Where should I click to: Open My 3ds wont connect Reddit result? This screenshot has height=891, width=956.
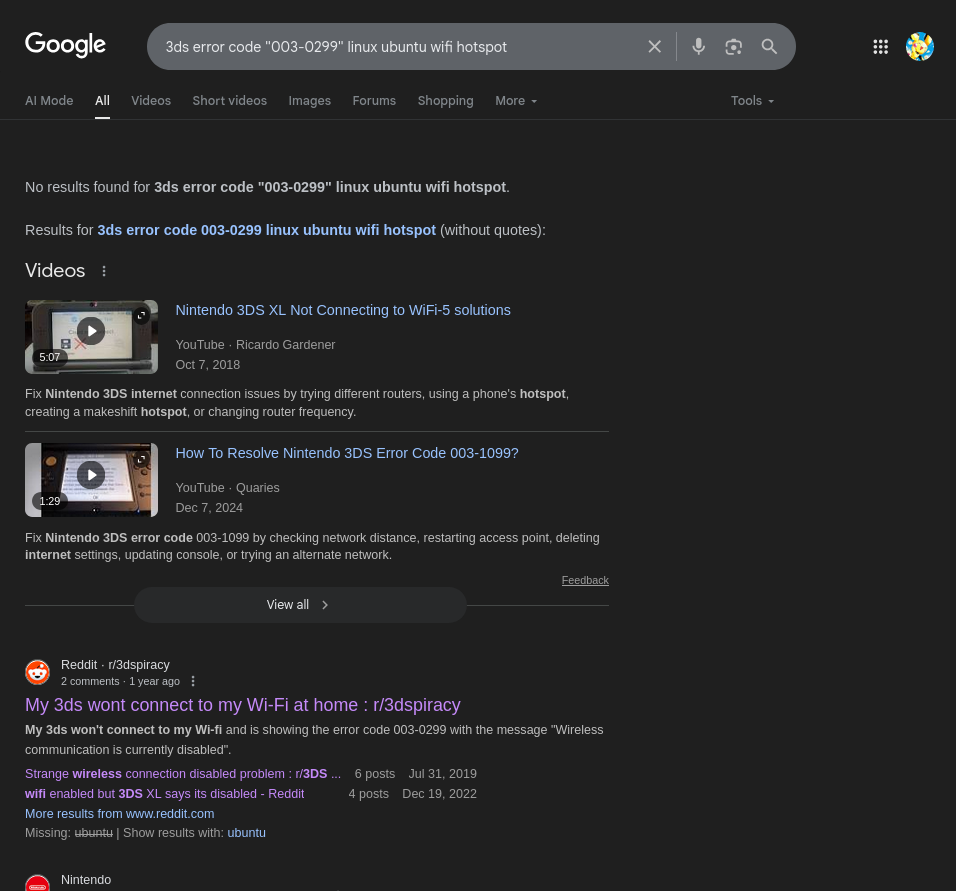click(x=243, y=704)
